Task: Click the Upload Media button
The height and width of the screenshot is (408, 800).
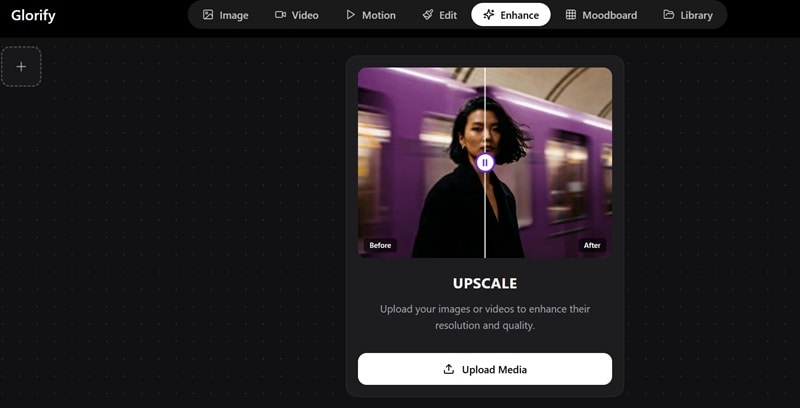Action: (485, 369)
